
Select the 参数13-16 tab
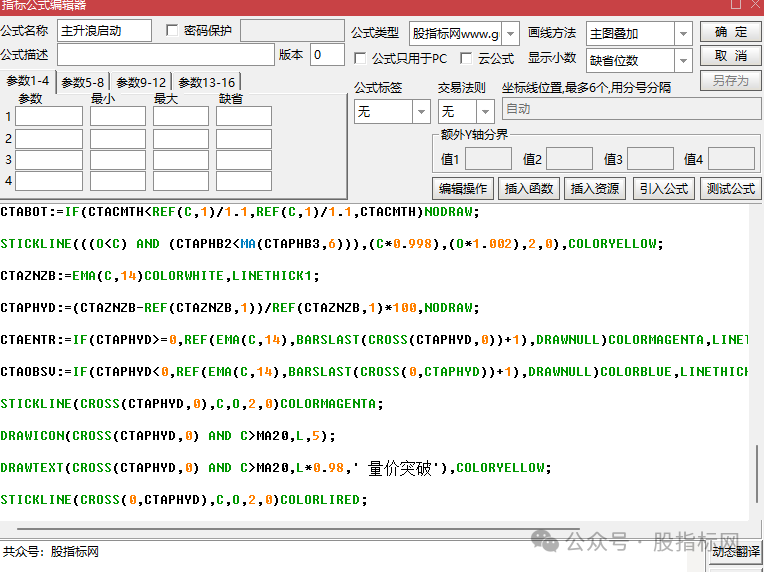pos(207,82)
